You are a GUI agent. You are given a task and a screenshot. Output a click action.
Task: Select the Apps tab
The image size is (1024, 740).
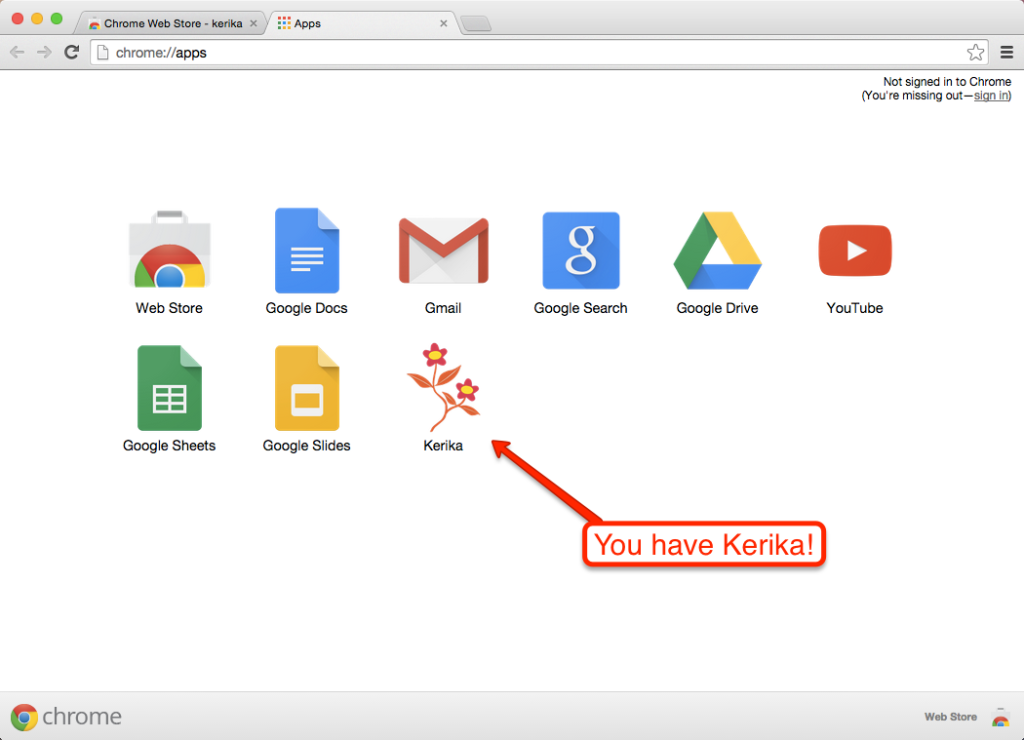tap(362, 24)
